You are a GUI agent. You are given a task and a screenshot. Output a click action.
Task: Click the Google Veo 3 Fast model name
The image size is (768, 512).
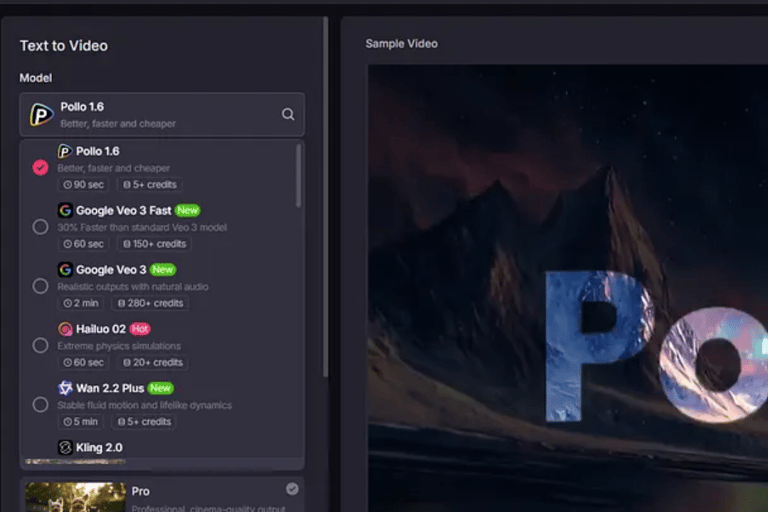(124, 211)
